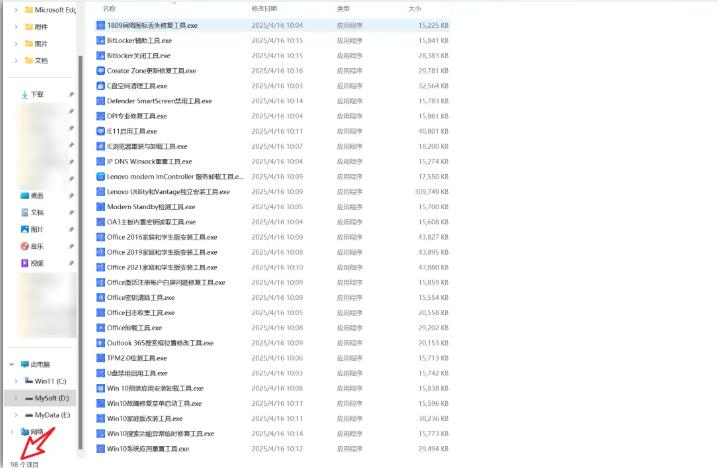Click the 98 个项目 status bar text
718x468 pixels.
[x=25, y=464]
